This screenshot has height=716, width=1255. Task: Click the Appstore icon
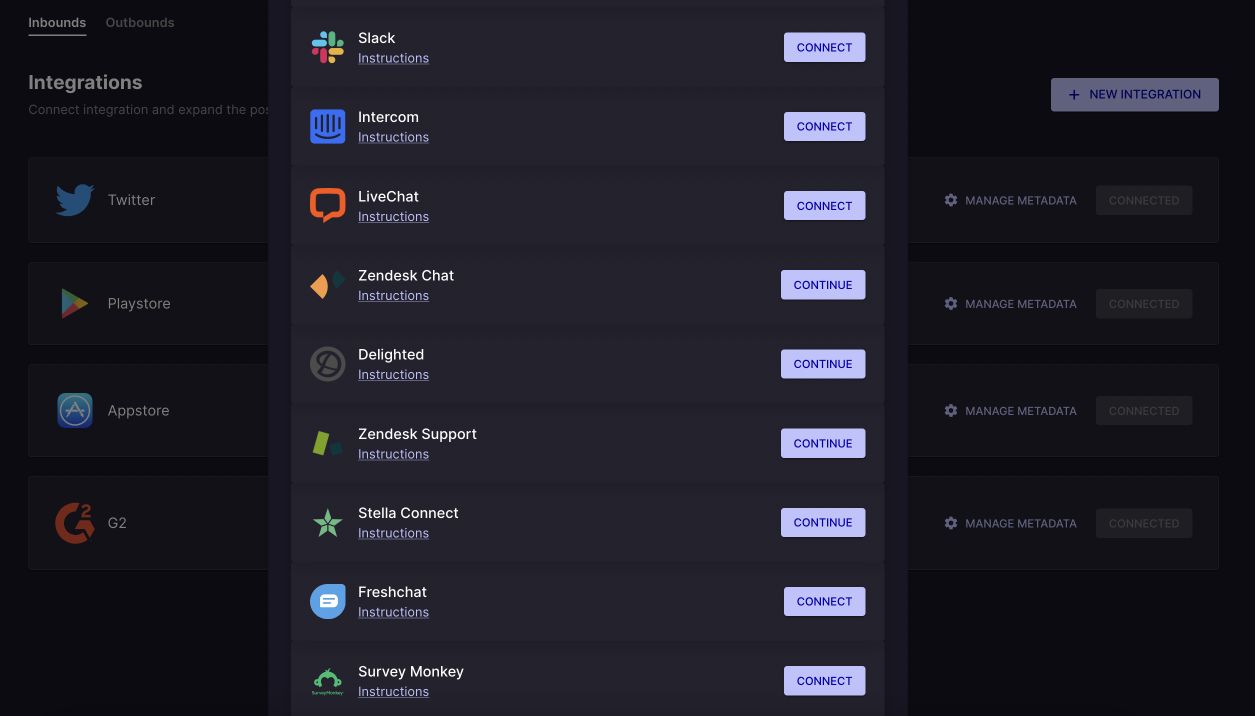74,410
